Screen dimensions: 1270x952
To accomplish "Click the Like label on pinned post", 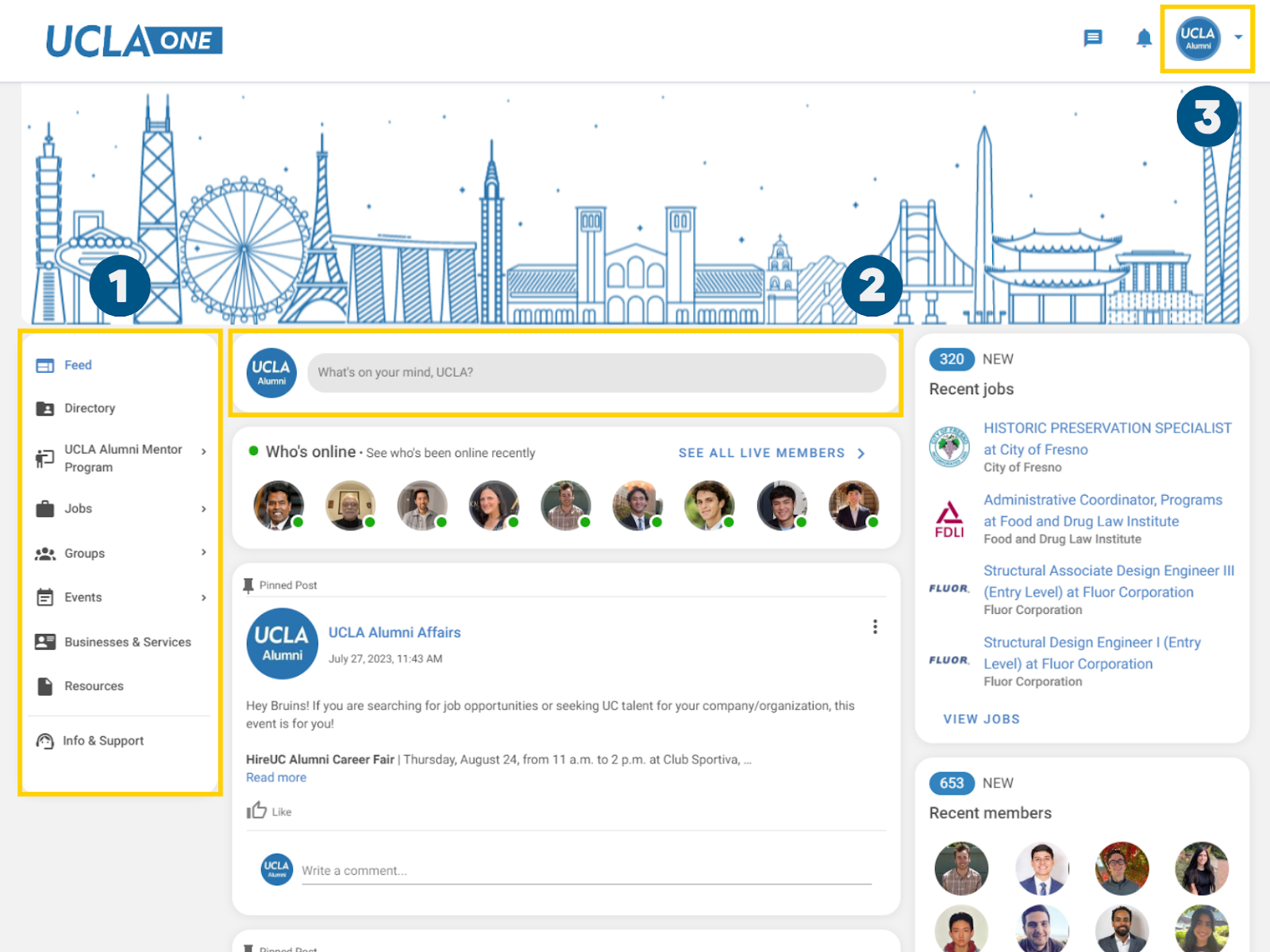I will click(282, 812).
